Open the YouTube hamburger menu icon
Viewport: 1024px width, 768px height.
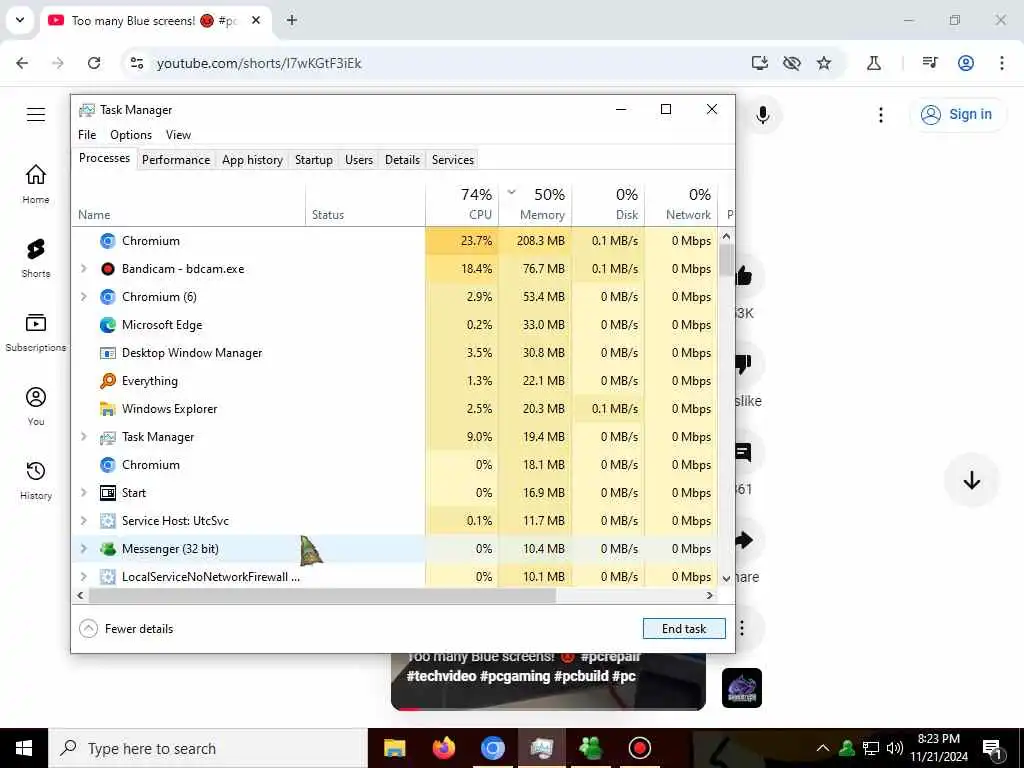tap(36, 115)
